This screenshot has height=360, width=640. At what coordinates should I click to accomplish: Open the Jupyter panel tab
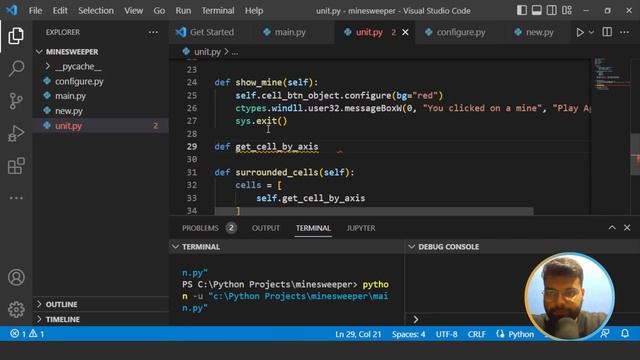[361, 228]
